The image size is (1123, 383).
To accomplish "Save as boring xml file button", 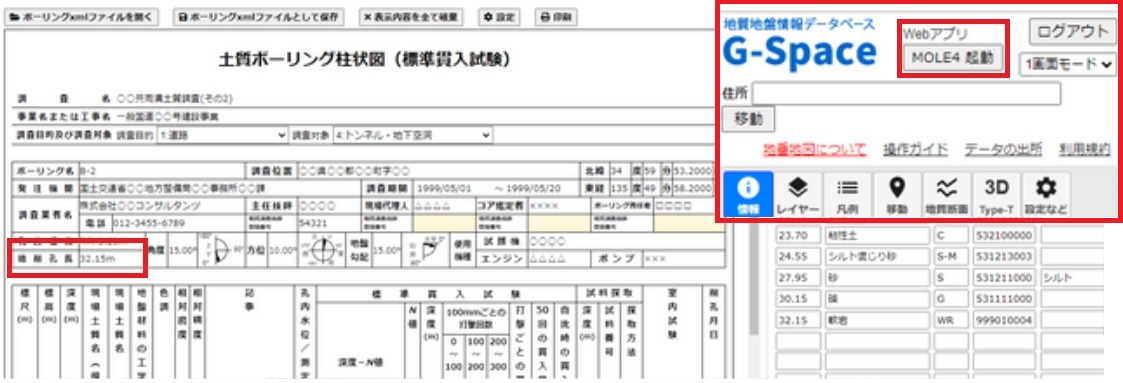I will [x=259, y=17].
